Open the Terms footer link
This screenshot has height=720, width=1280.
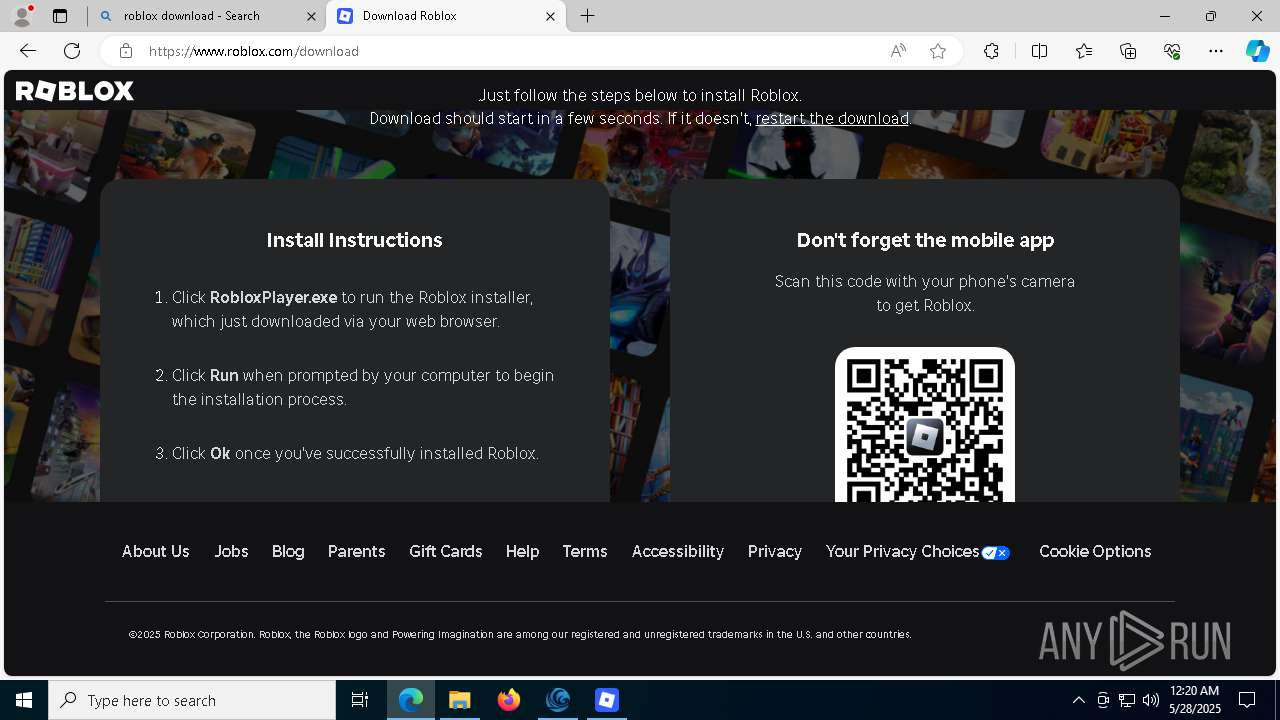point(585,551)
